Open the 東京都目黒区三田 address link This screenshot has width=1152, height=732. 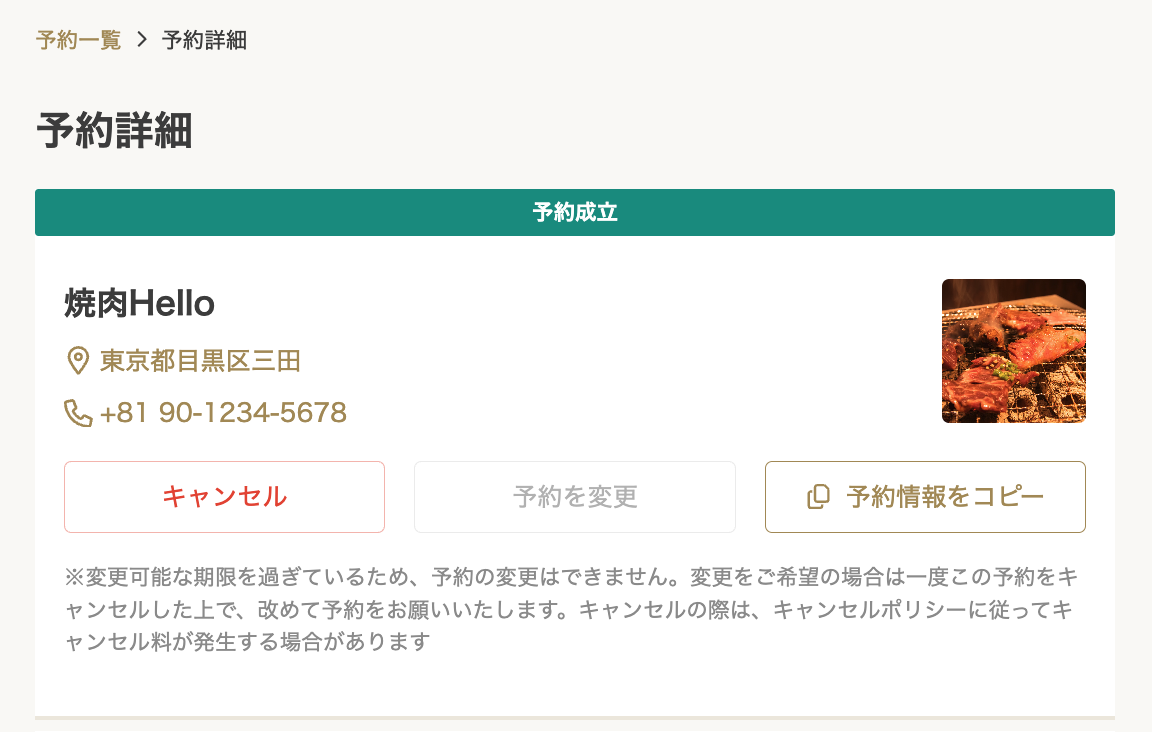tap(200, 360)
